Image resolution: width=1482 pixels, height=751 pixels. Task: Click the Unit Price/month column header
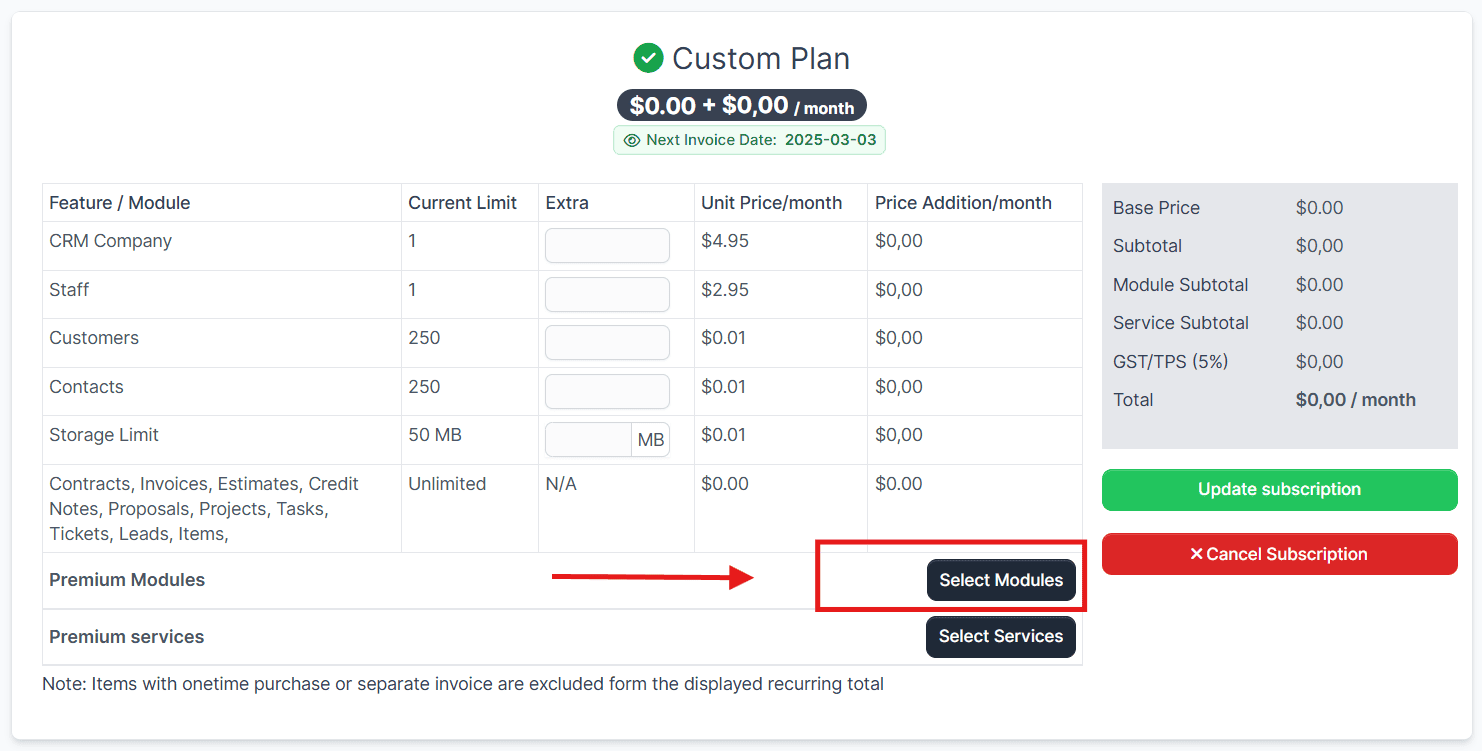click(771, 203)
